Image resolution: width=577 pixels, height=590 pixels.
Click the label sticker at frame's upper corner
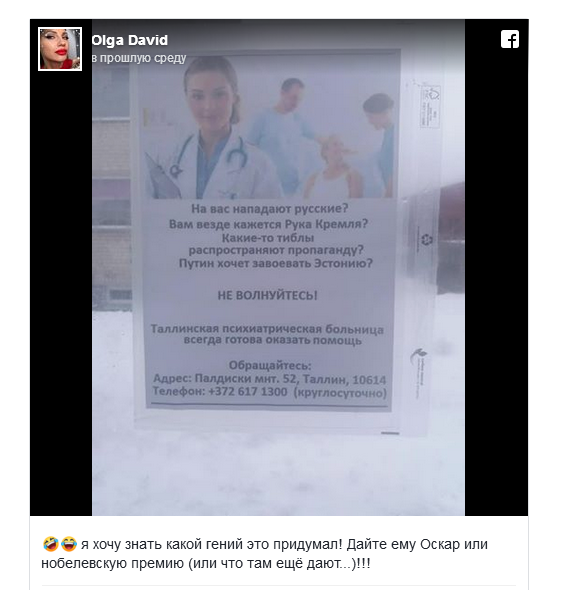pos(430,106)
